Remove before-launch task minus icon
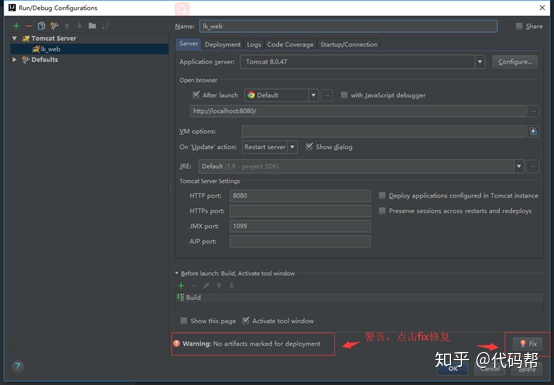This screenshot has height=385, width=554. click(194, 286)
